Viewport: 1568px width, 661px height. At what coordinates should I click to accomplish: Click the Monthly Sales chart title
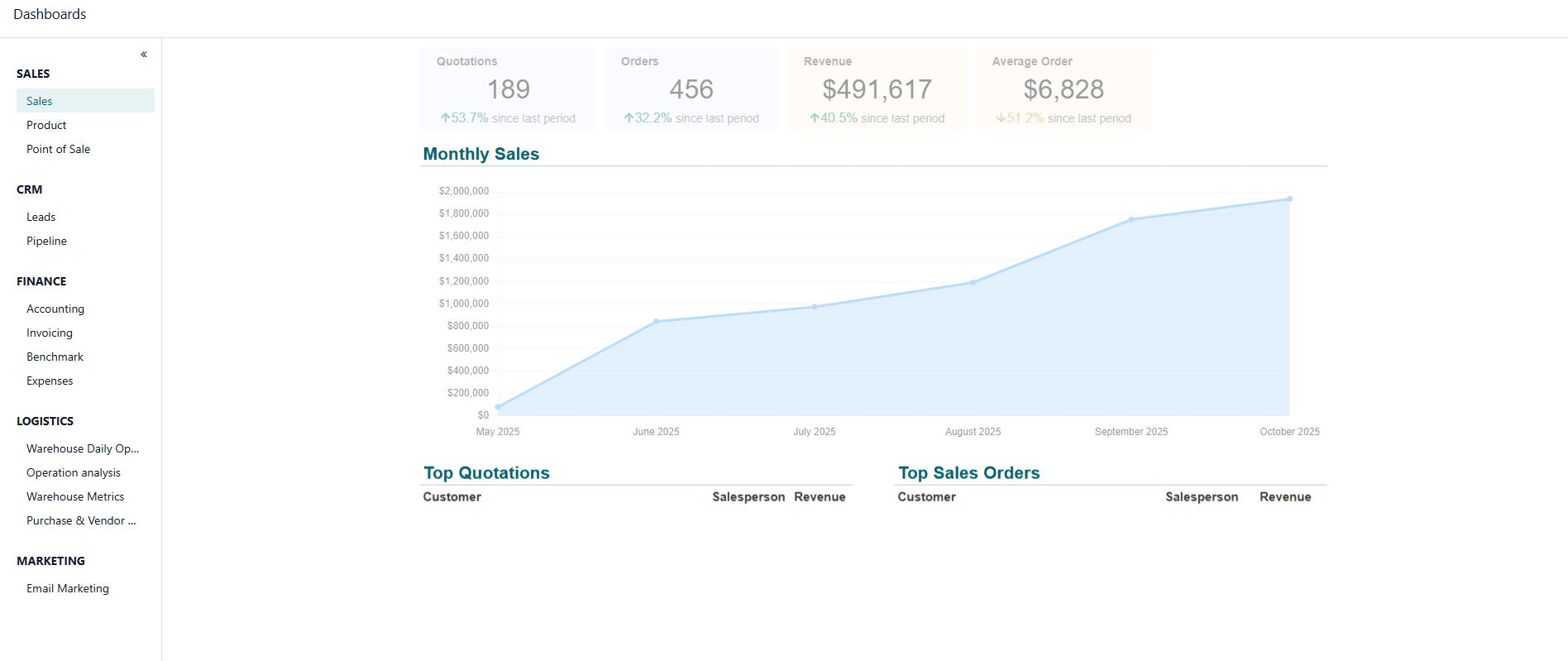click(x=481, y=154)
